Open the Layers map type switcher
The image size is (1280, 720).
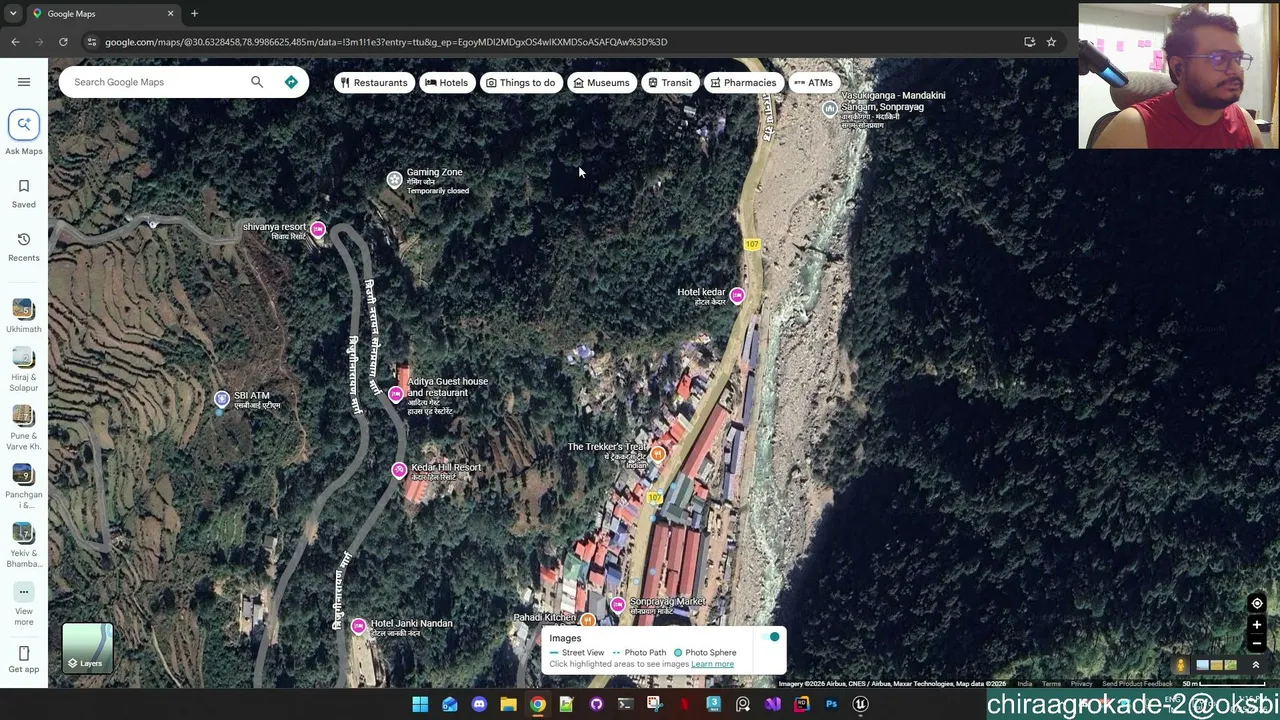click(88, 648)
